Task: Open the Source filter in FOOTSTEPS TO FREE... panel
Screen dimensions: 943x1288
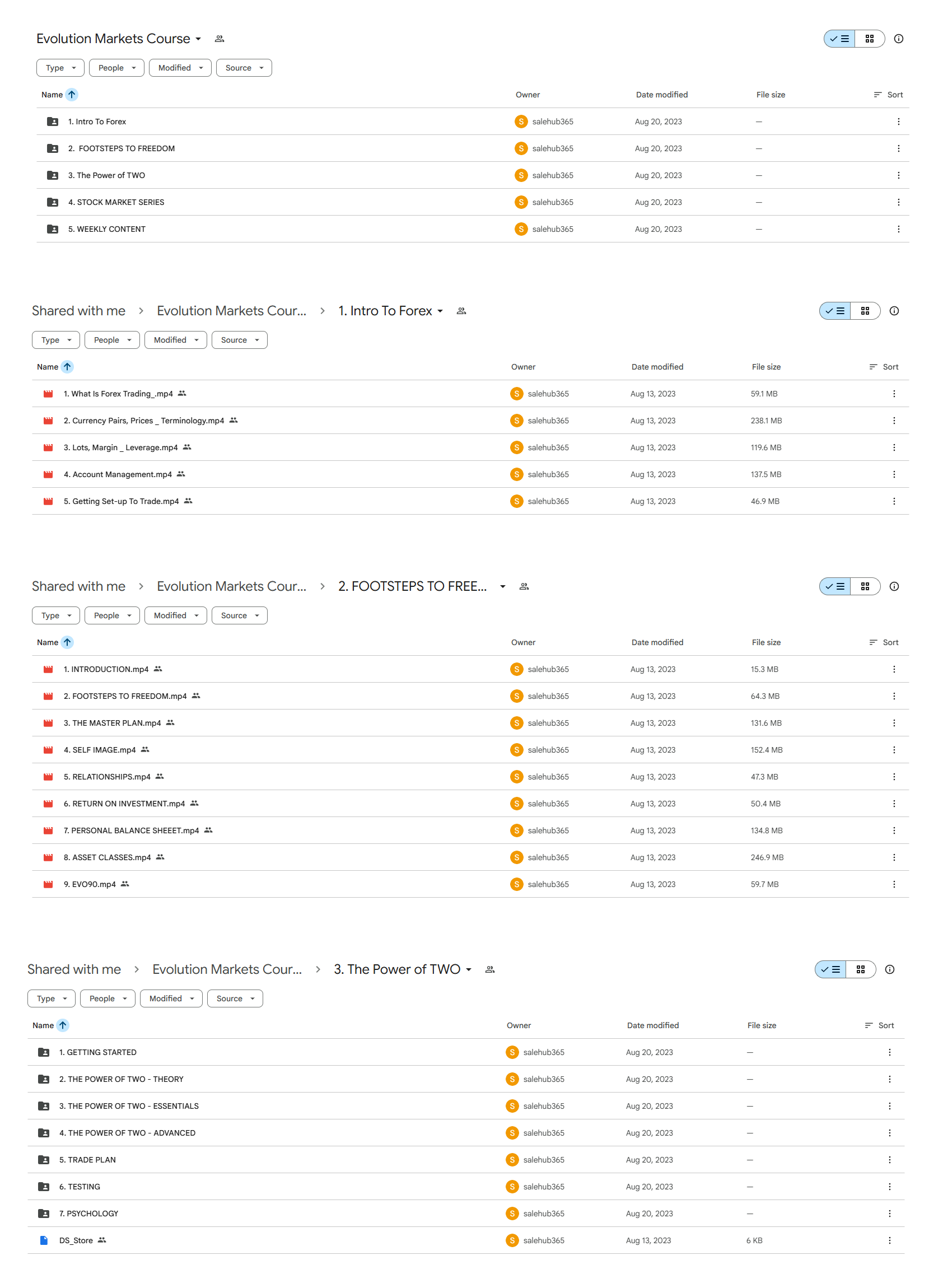Action: pyautogui.click(x=239, y=616)
